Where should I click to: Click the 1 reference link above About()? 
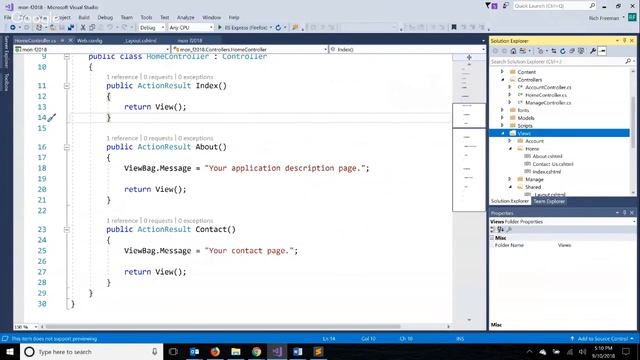[x=122, y=138]
